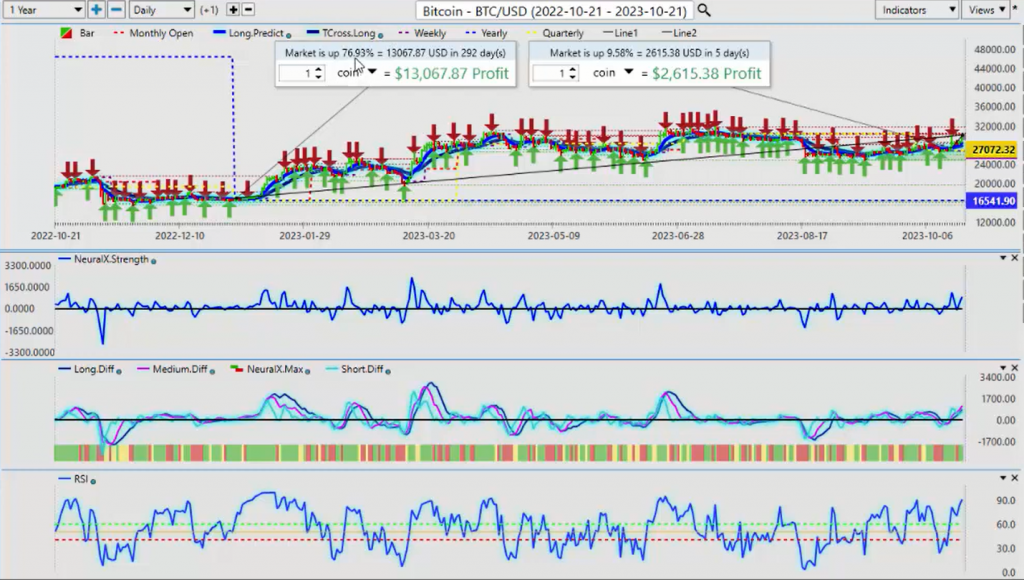1024x580 pixels.
Task: Click the NeuralX.Max legend color icon
Action: tap(236, 370)
